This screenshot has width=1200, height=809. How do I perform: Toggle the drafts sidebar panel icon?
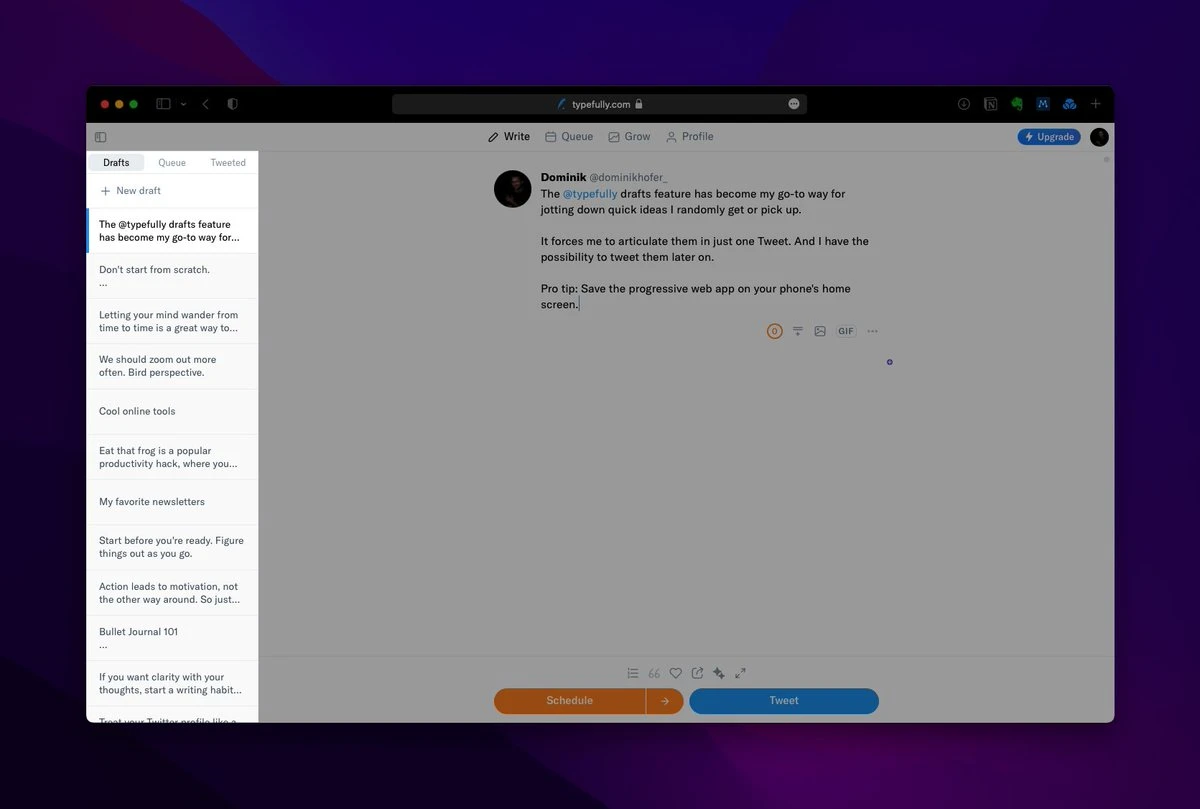(100, 137)
